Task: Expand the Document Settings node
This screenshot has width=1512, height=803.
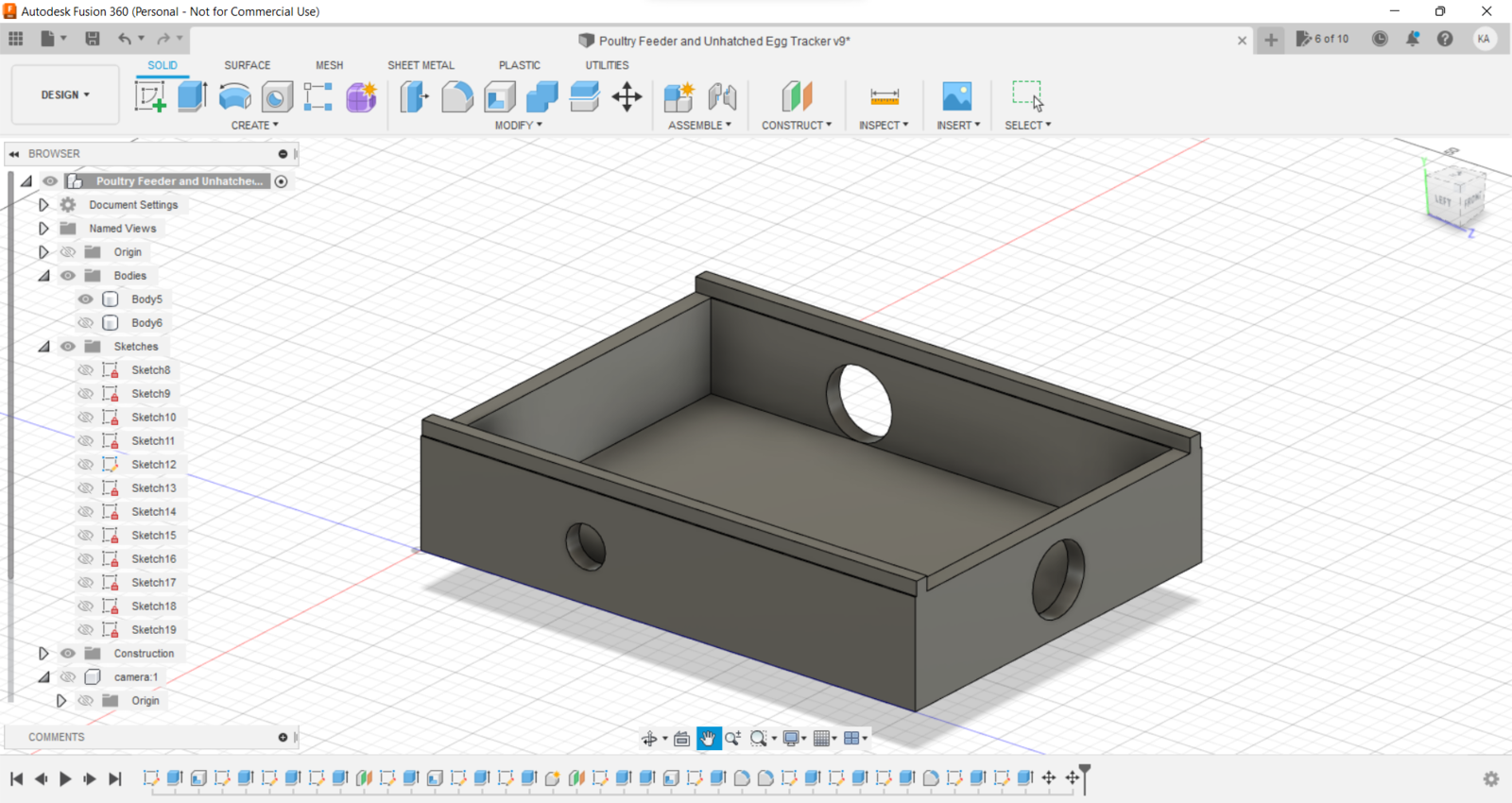Action: 43,205
